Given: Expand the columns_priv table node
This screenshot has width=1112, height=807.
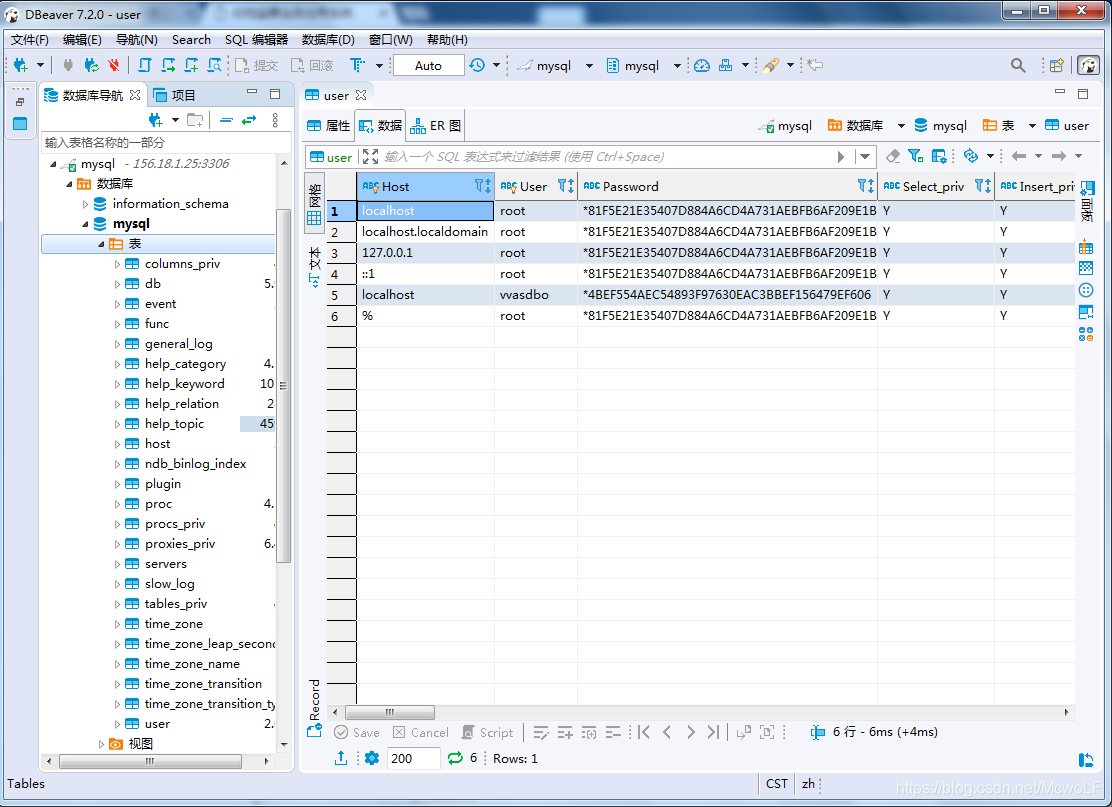Looking at the screenshot, I should click(117, 264).
